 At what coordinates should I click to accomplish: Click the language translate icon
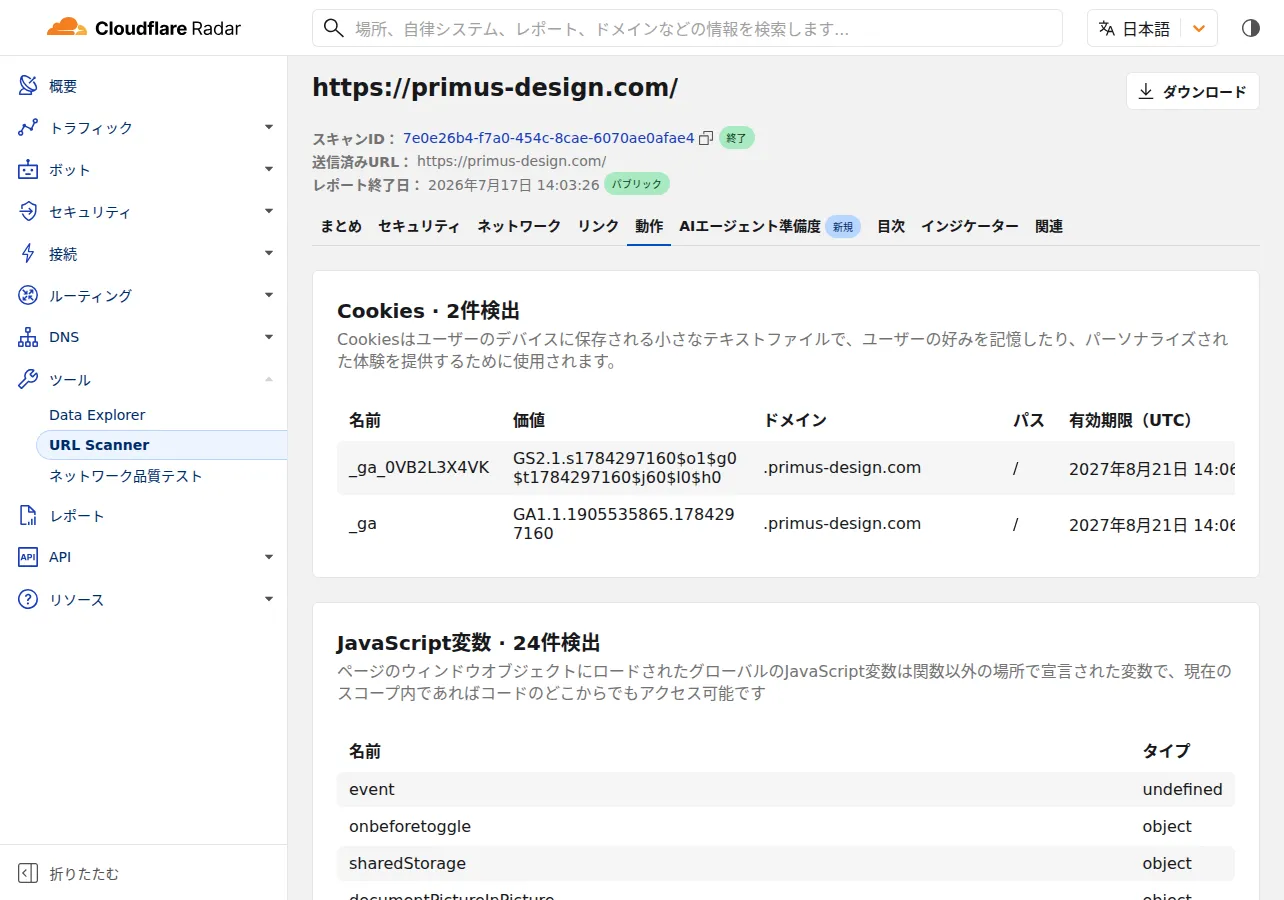point(1106,28)
